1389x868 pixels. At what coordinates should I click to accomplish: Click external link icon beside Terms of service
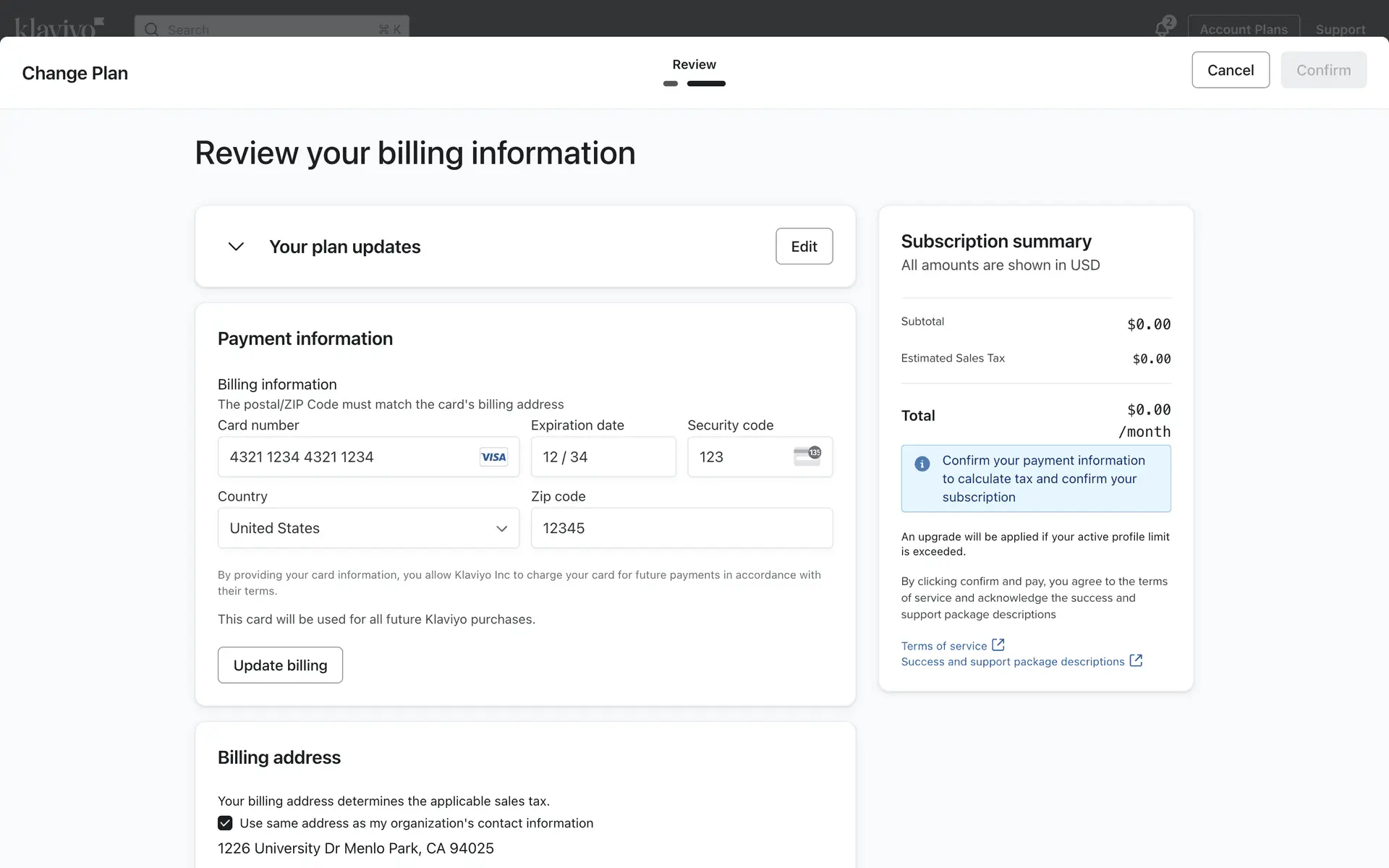(x=998, y=644)
